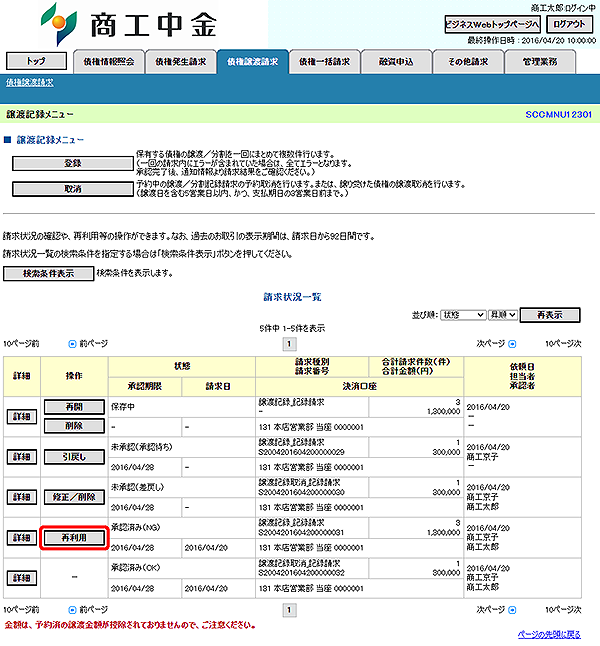Open 債権一括請求 tab
Screen dimensions: 600x646
(325, 62)
